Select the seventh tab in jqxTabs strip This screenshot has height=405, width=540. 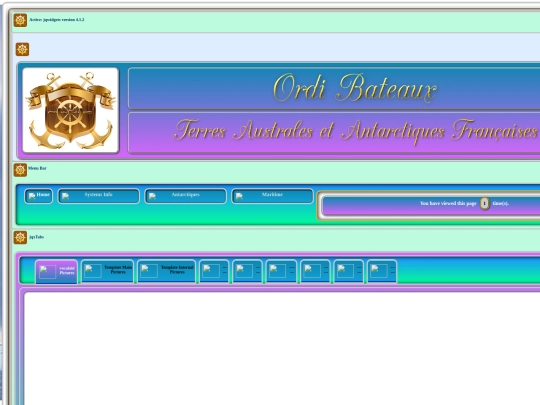pyautogui.click(x=315, y=271)
